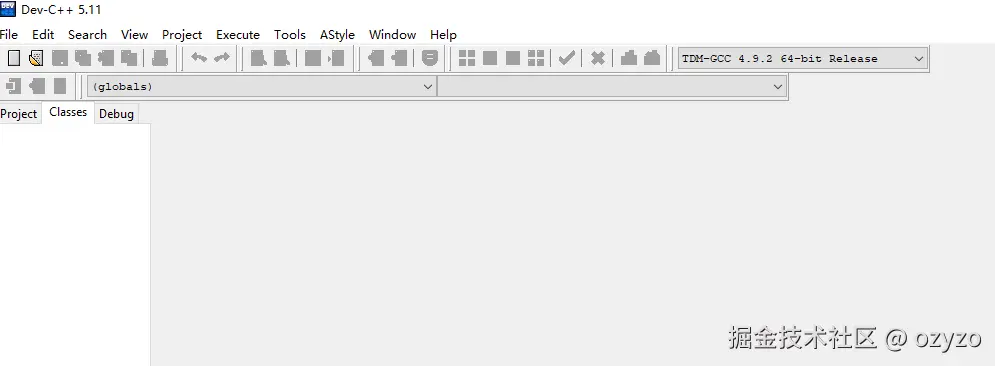
Task: Click the shield-shaped icon with lines
Action: click(x=430, y=58)
